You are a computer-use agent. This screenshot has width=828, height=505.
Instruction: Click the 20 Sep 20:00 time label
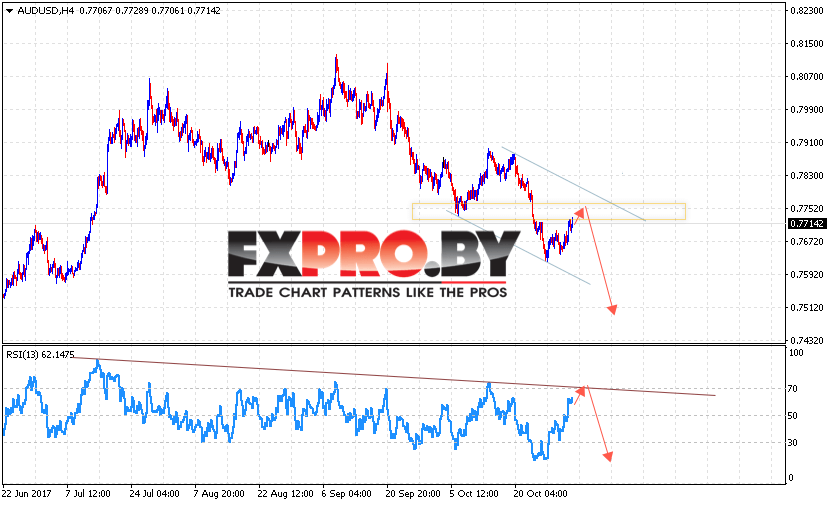[x=413, y=494]
